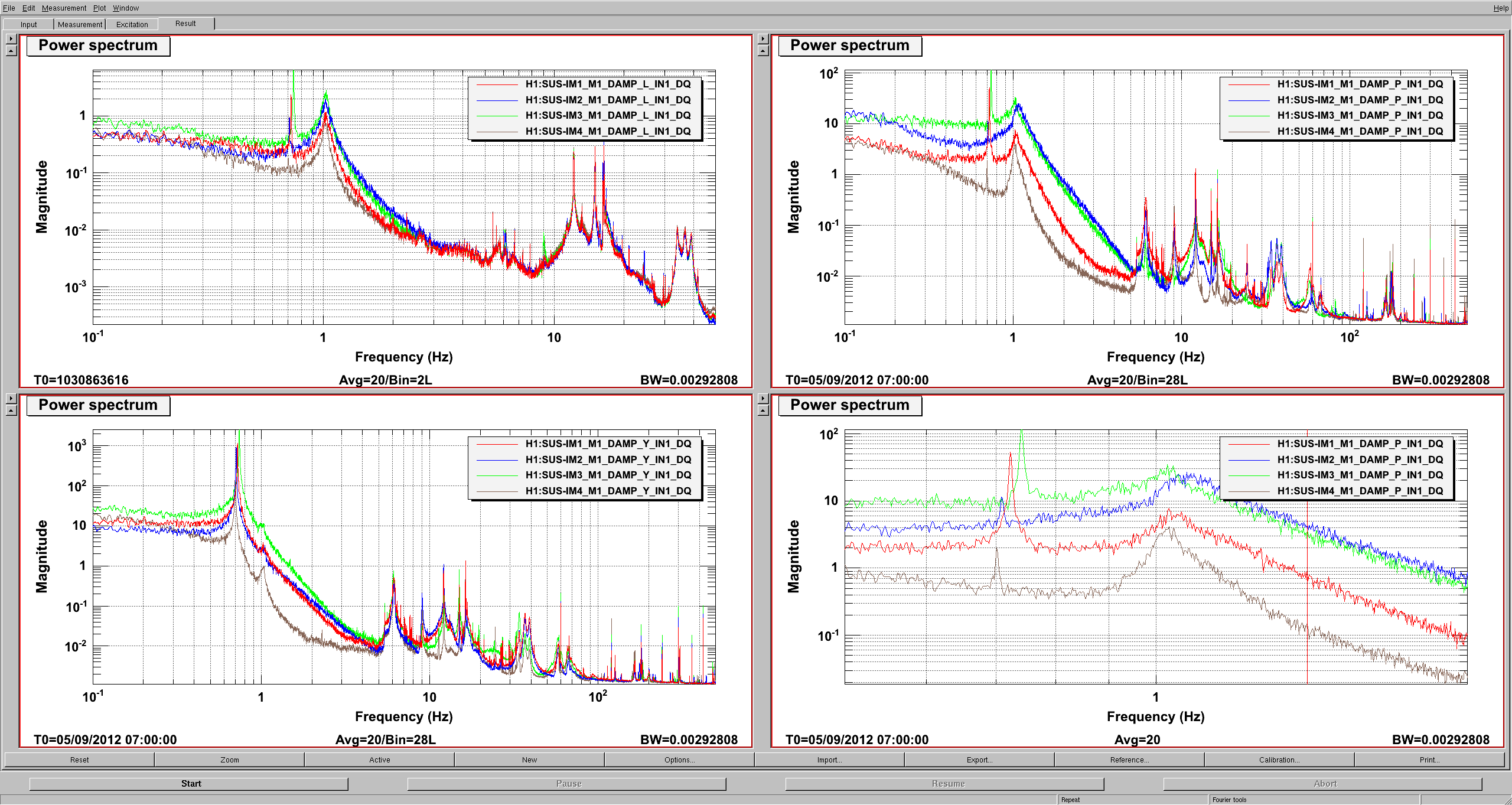Click the Avg=20/Bin=2L label
The height and width of the screenshot is (805, 1512).
[385, 380]
